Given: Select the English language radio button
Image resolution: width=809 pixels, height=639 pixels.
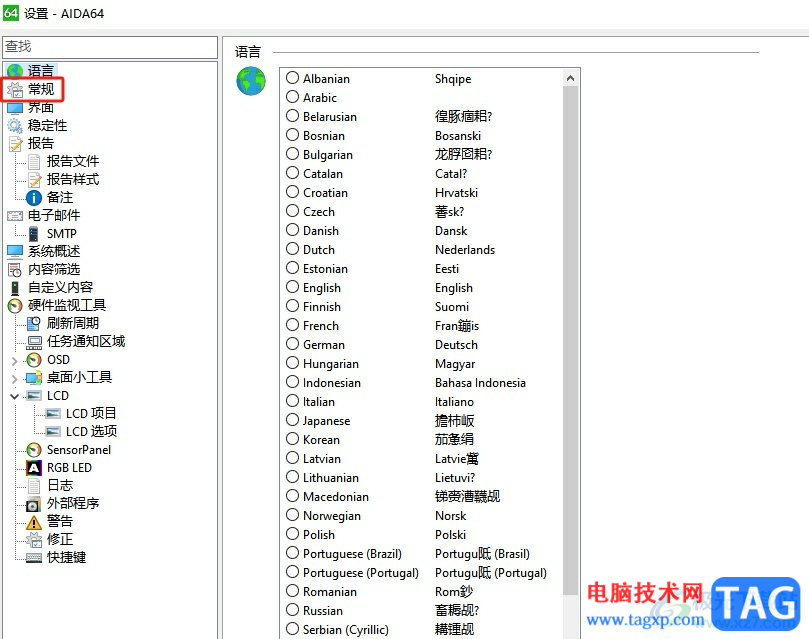Looking at the screenshot, I should 293,287.
